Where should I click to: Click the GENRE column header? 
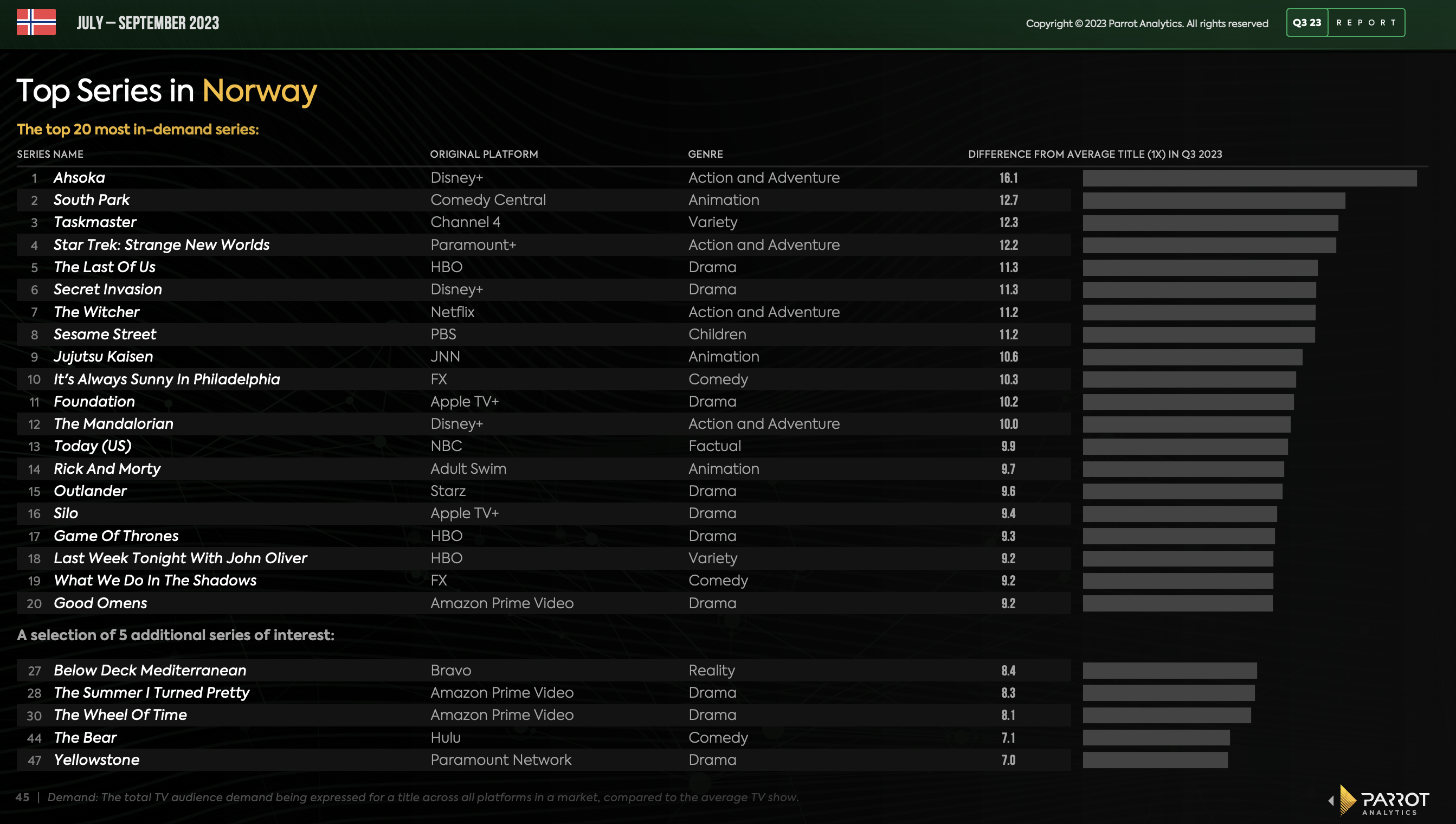pyautogui.click(x=705, y=154)
